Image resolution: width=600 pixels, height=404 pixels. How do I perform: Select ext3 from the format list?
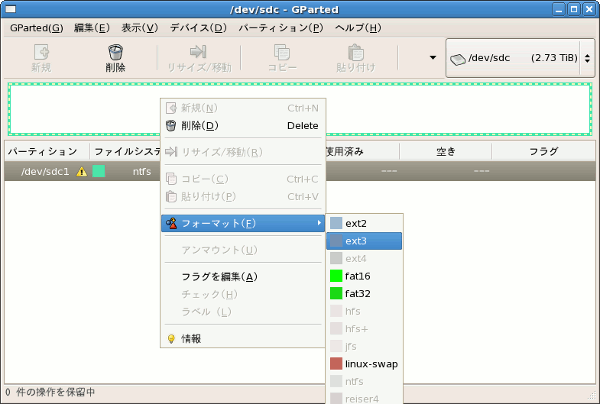364,241
